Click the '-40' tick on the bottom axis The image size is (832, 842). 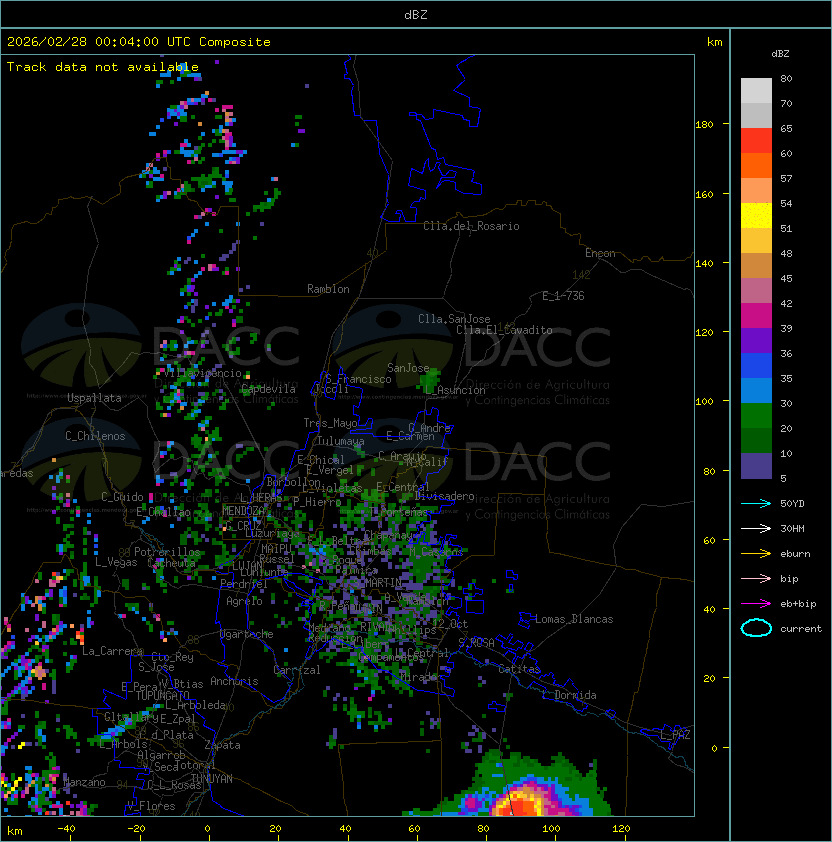point(66,829)
